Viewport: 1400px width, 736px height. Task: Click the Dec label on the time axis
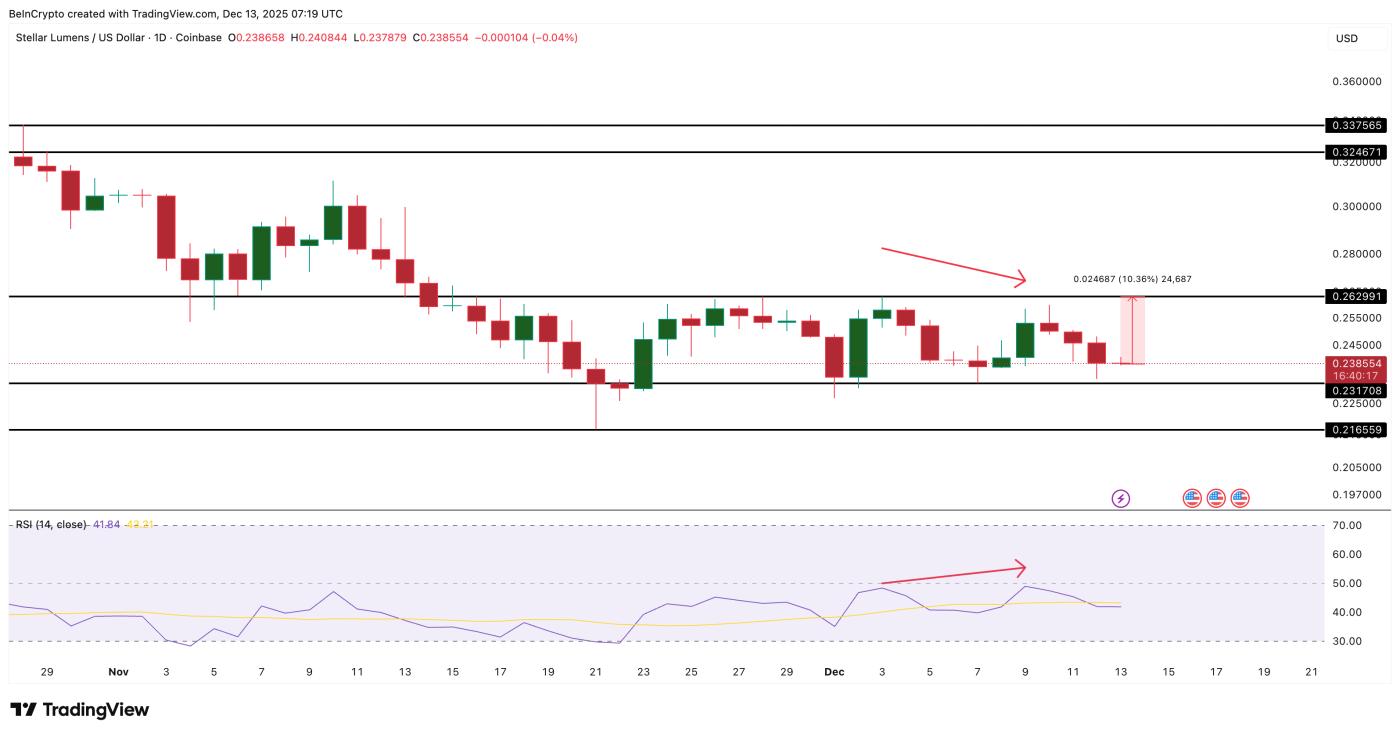tap(833, 674)
